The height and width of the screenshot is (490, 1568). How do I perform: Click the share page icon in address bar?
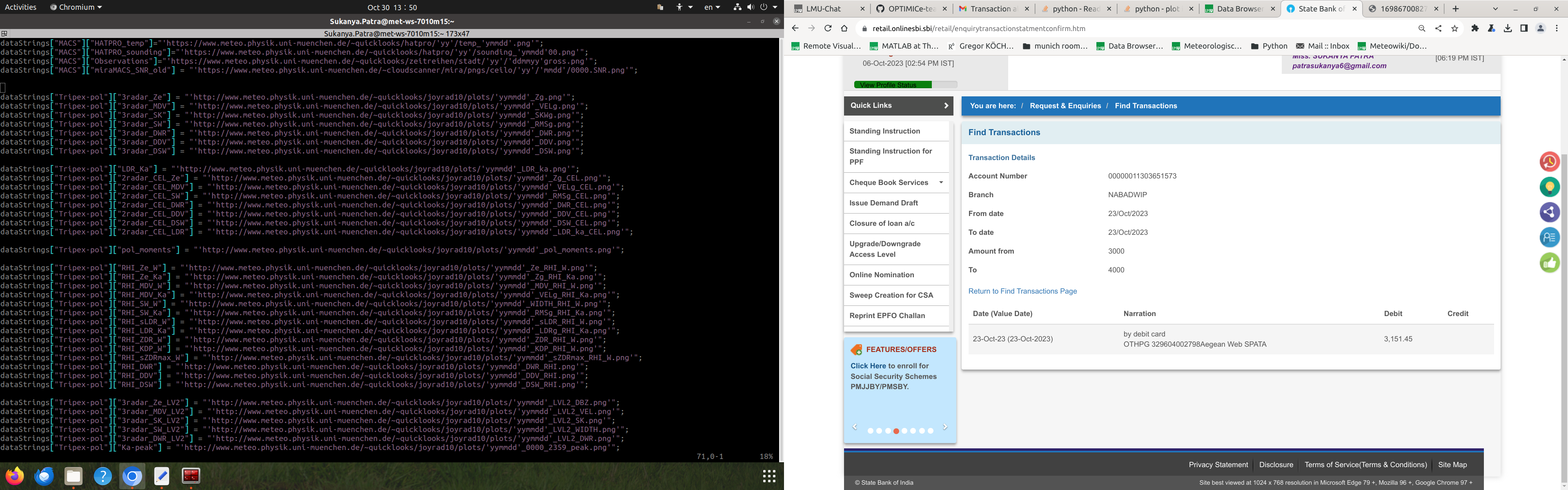pyautogui.click(x=1438, y=29)
